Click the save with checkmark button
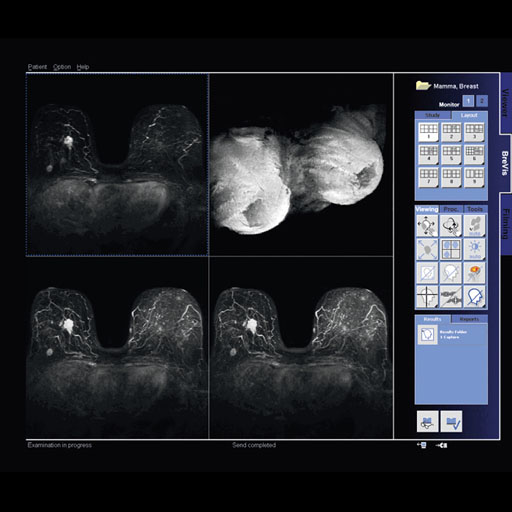Screen dimensions: 512x512 (451, 421)
